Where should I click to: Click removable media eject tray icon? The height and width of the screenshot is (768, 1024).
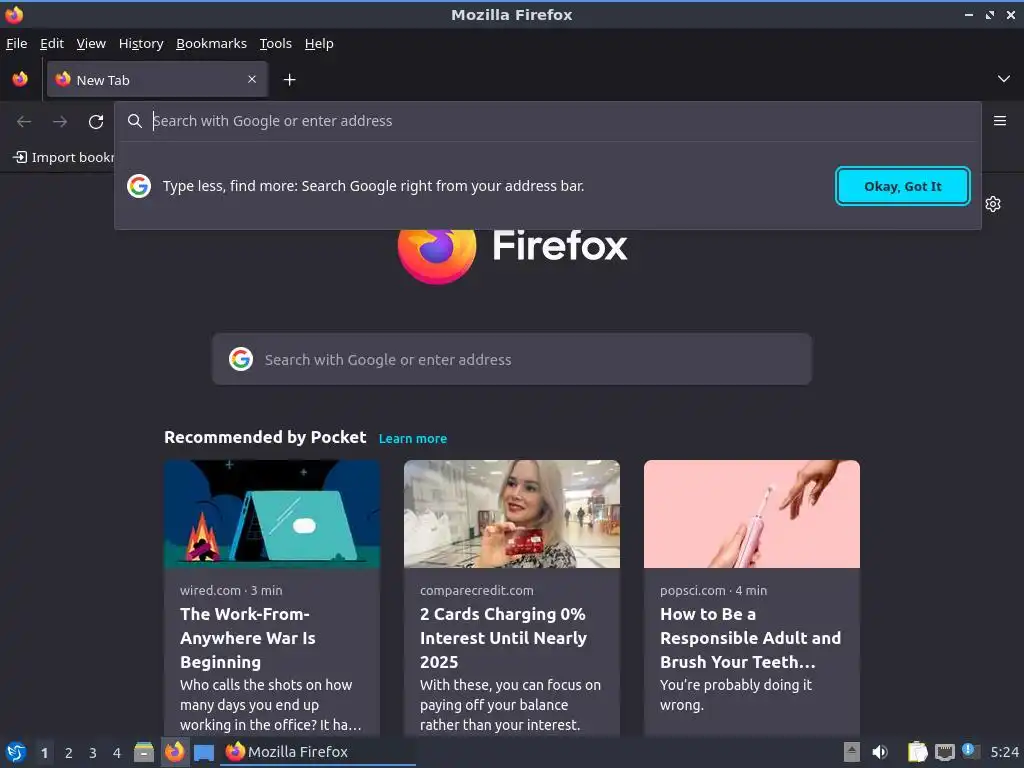click(x=852, y=752)
